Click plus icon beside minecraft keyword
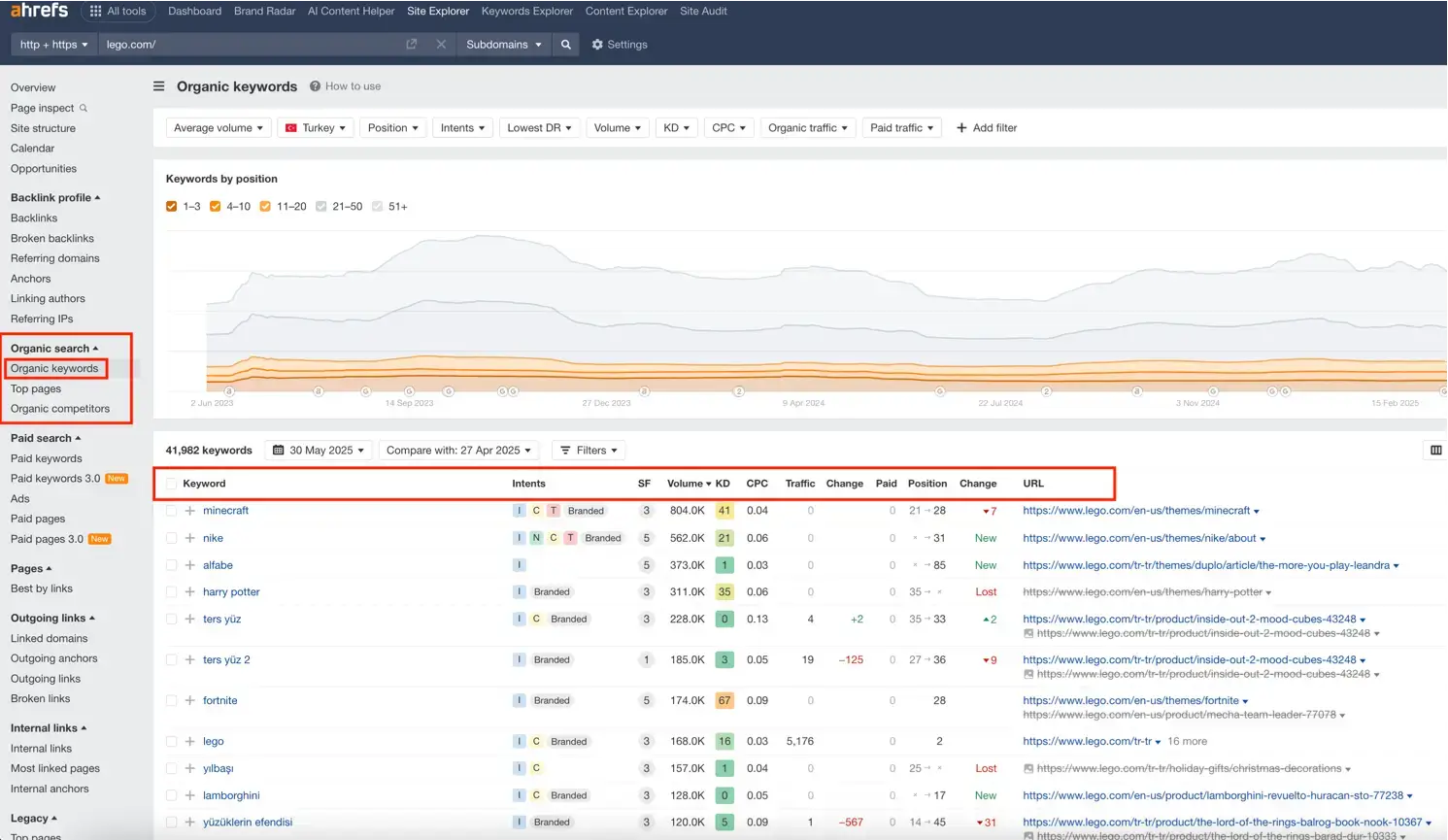 pos(190,511)
